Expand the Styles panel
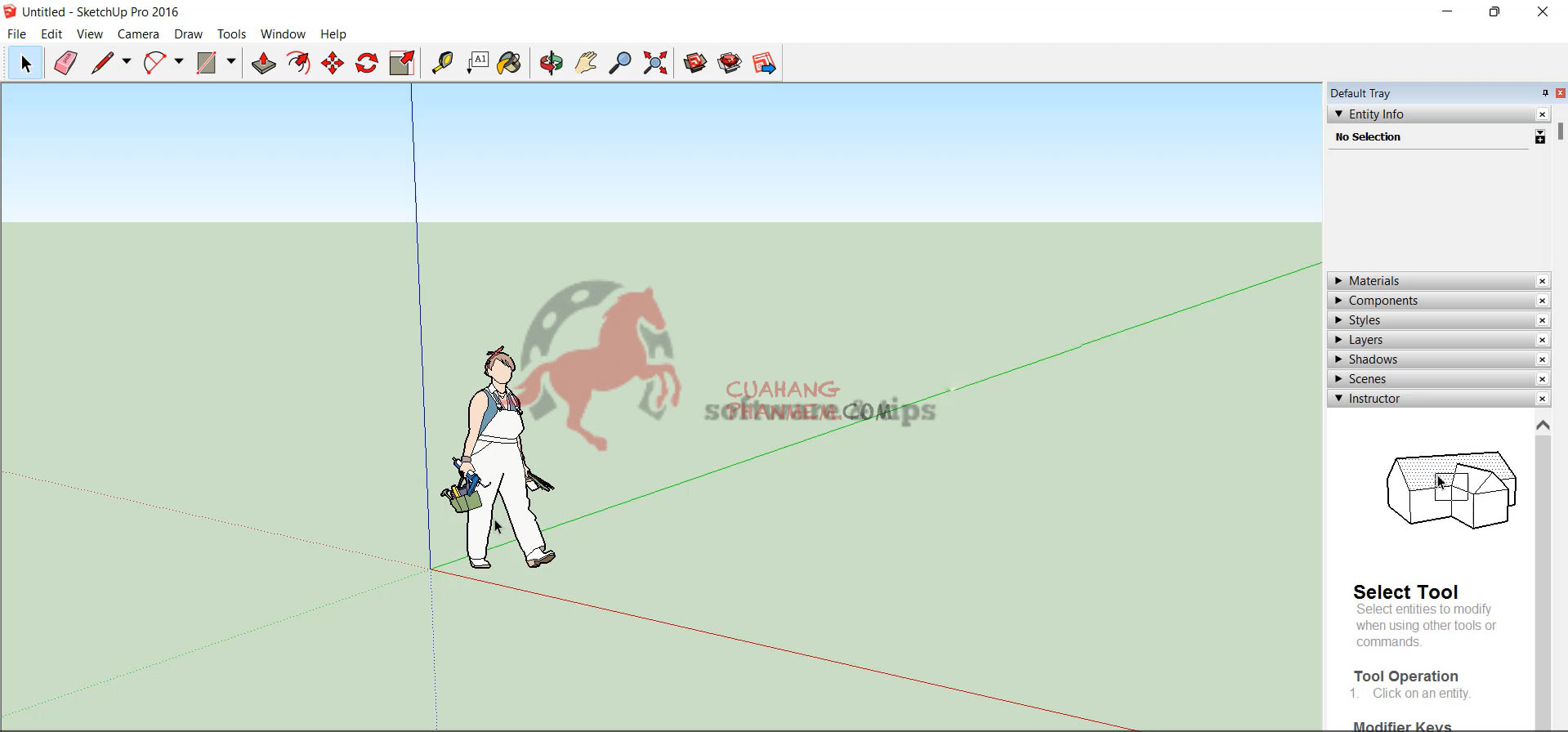The height and width of the screenshot is (732, 1568). pyautogui.click(x=1338, y=320)
